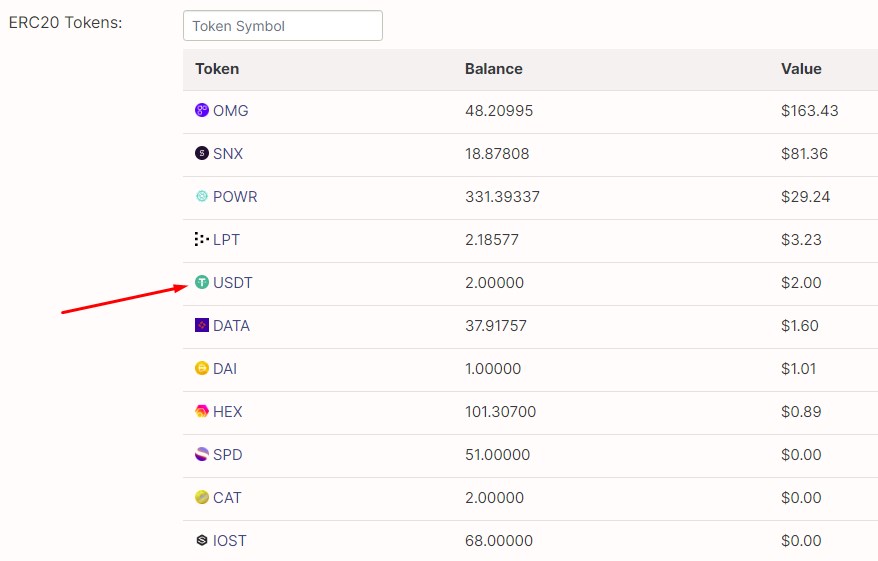
Task: Click the Value column header
Action: pos(801,69)
